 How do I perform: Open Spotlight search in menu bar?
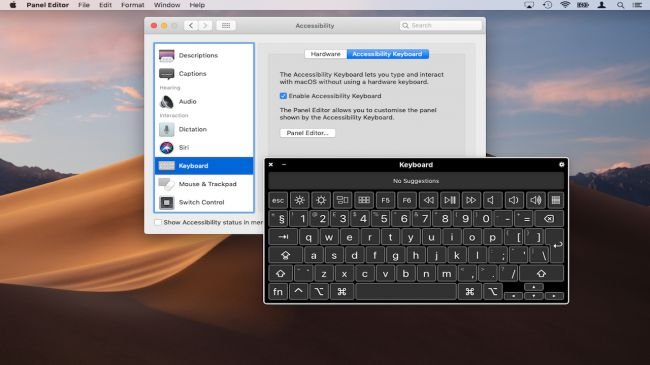point(620,5)
